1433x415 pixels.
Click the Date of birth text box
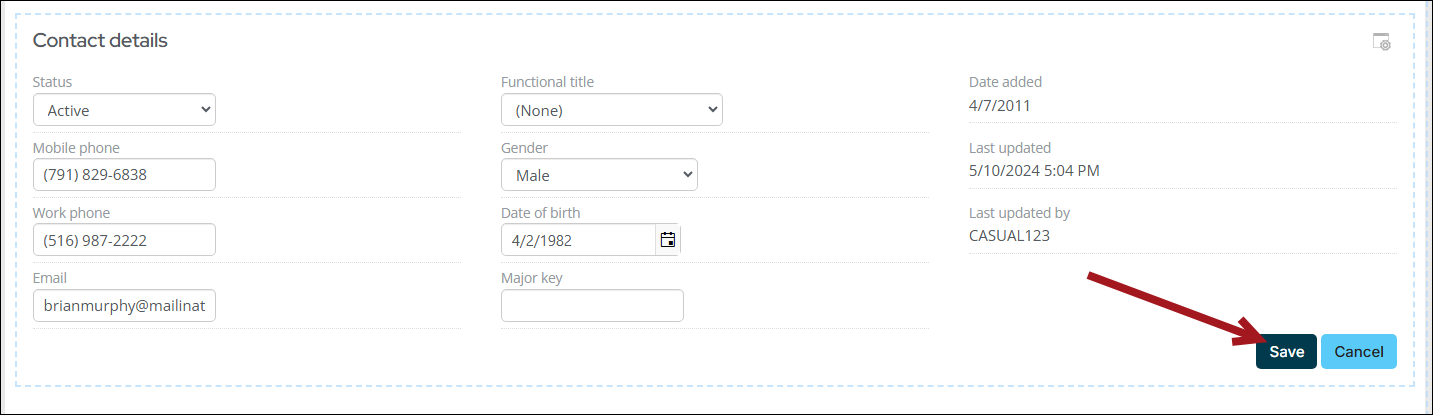[x=578, y=240]
